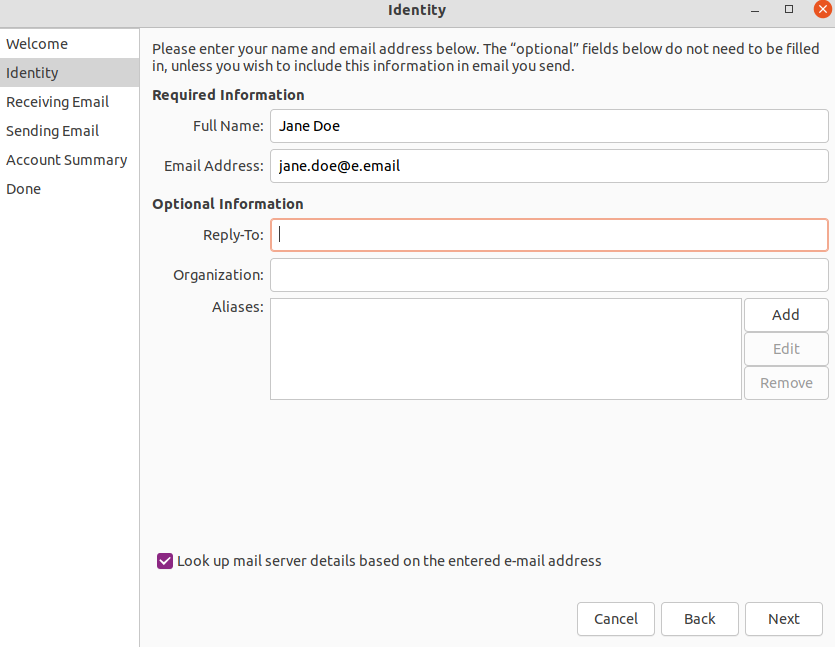Image resolution: width=835 pixels, height=647 pixels.
Task: Go Back to the previous step
Action: point(699,619)
